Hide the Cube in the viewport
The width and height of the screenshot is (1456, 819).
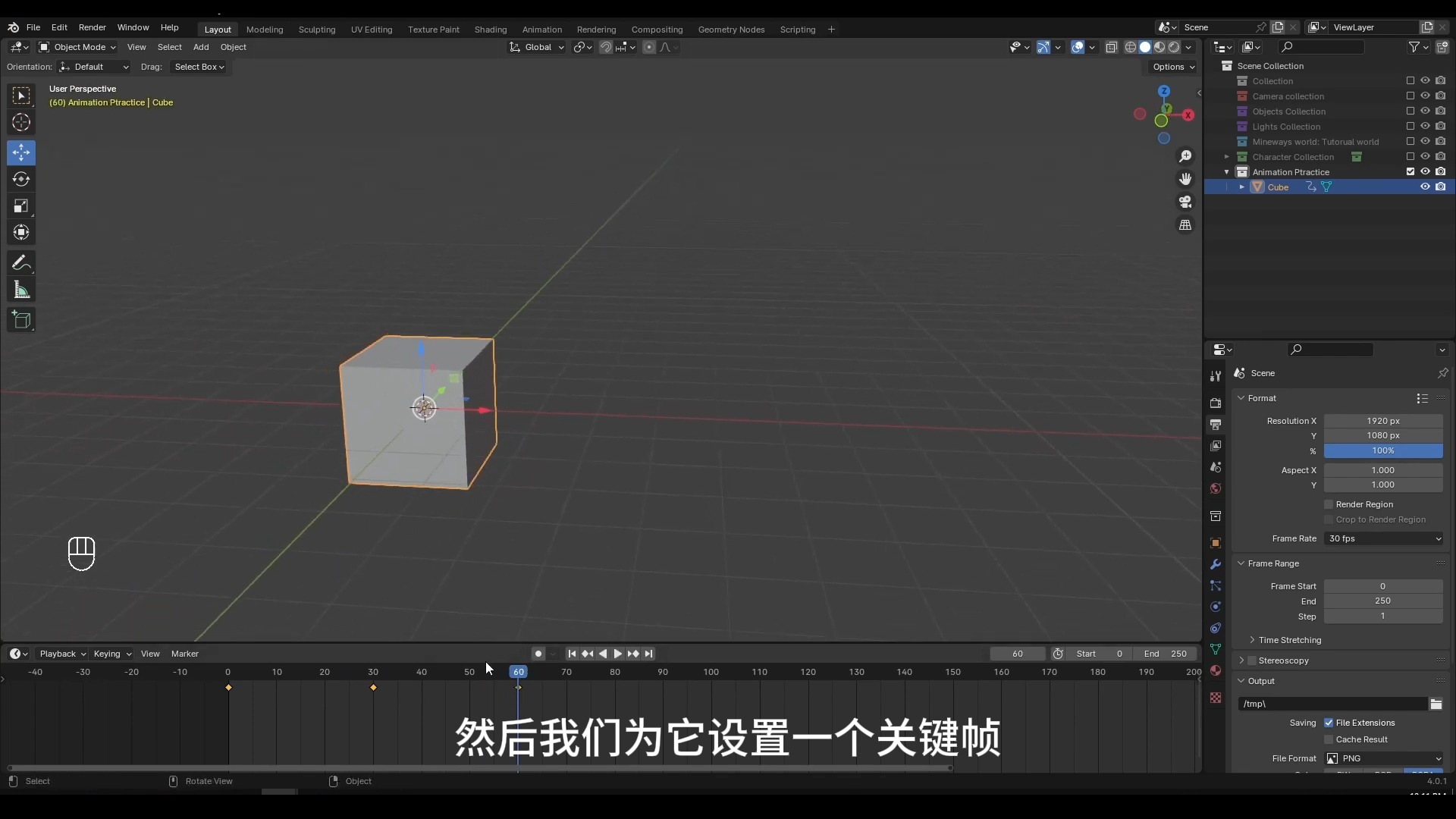(x=1425, y=187)
